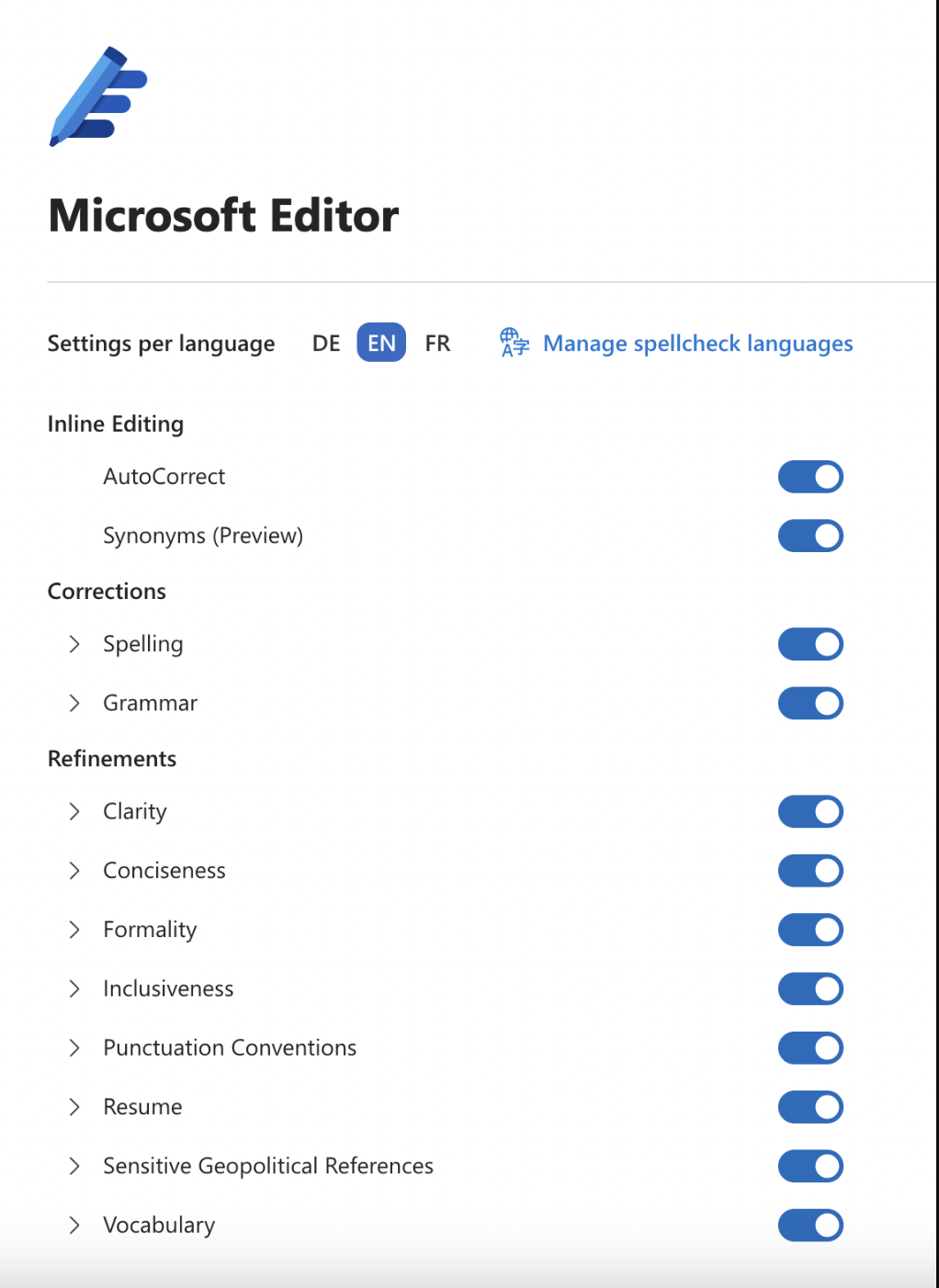Expand Inclusiveness settings chevron
Screen dimensions: 939x1288
(x=74, y=989)
